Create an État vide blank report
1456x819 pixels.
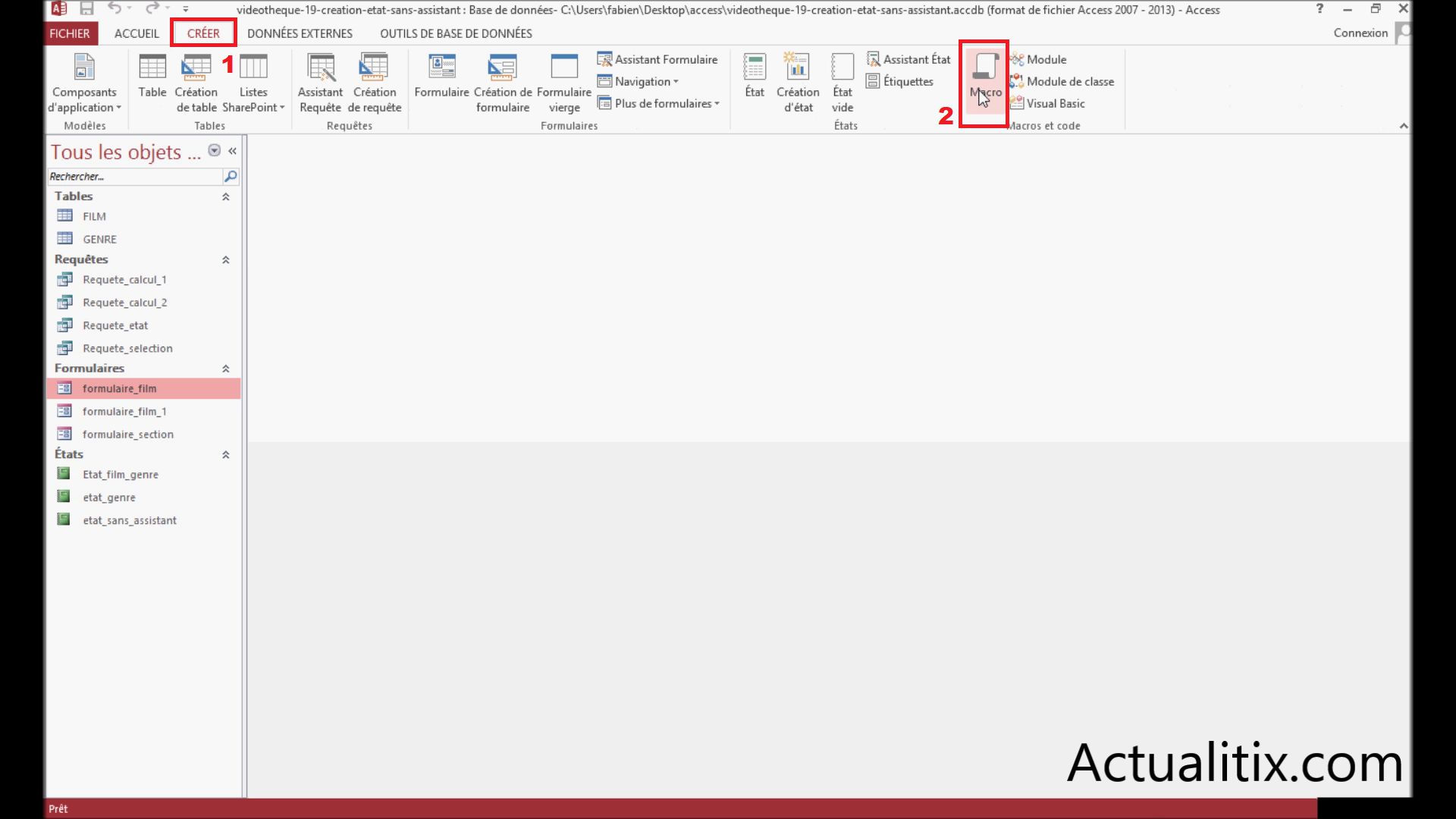[x=843, y=83]
